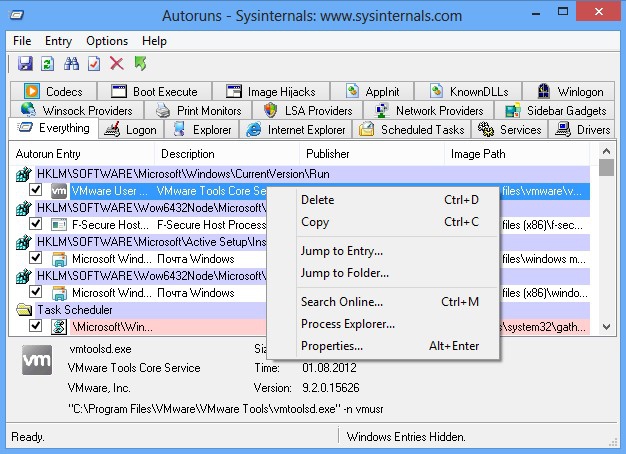Open the Entry menu
The width and height of the screenshot is (626, 454).
(x=59, y=41)
